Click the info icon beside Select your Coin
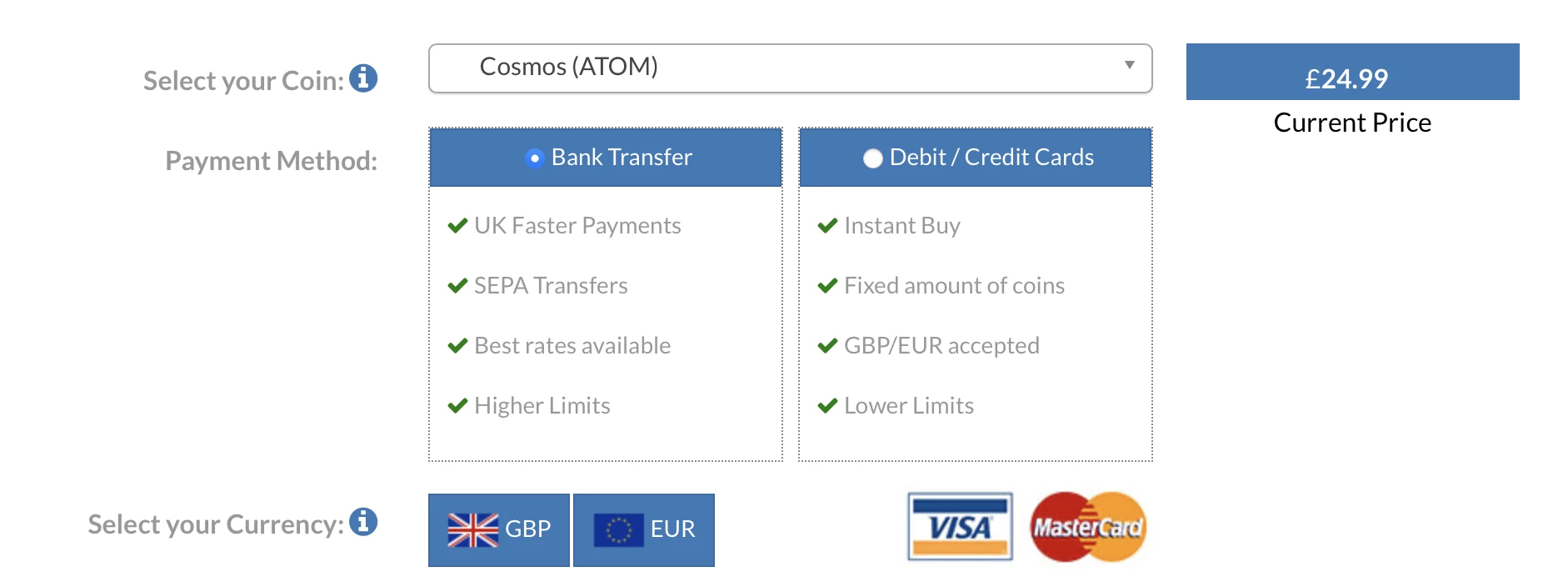 363,78
